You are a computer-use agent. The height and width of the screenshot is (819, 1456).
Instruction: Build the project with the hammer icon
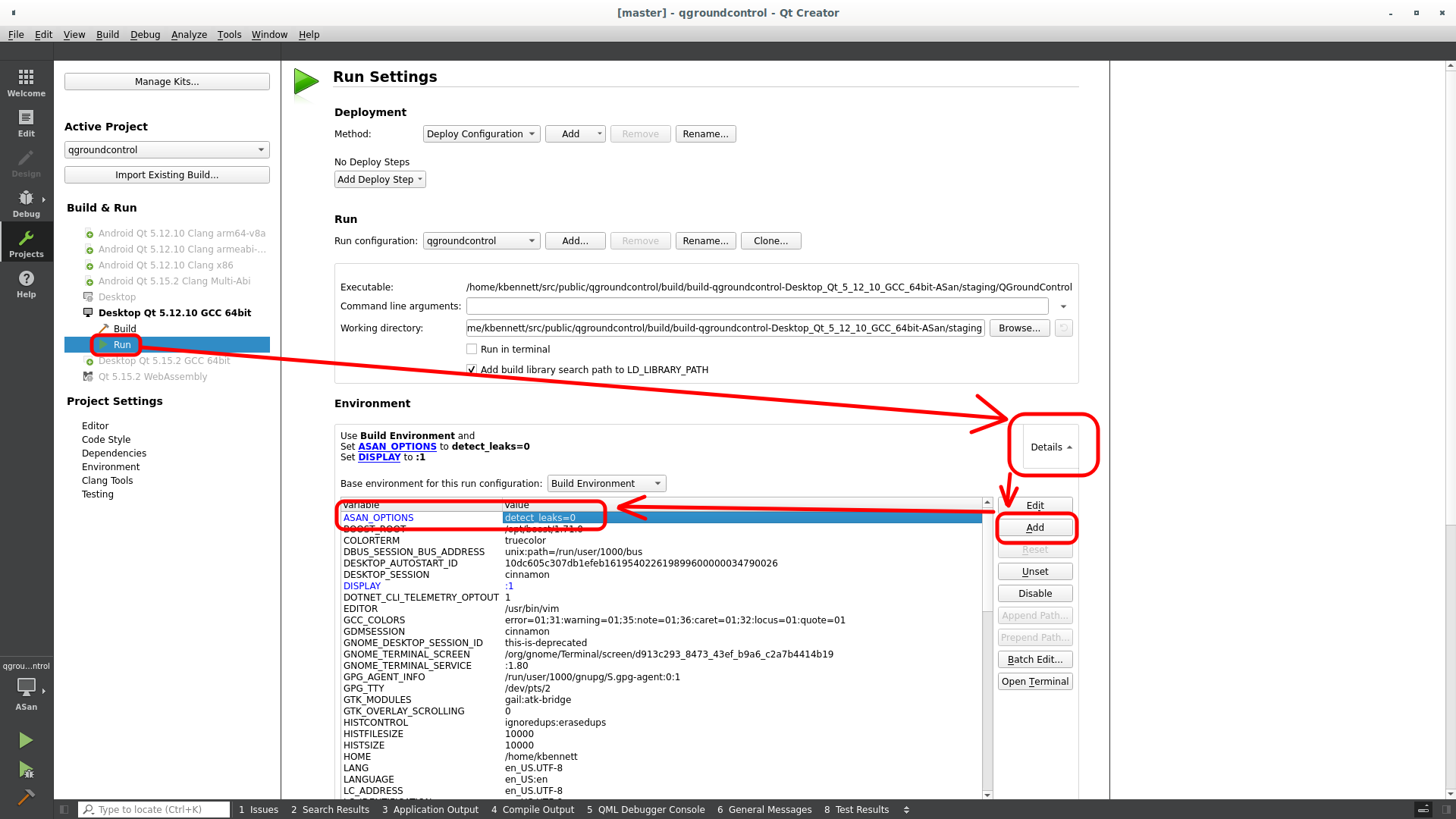(25, 797)
